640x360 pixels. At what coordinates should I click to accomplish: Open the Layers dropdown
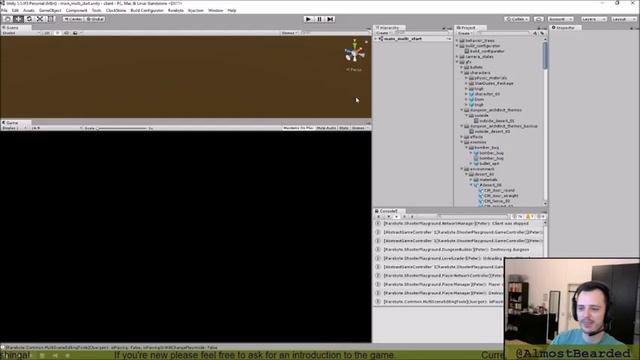[593, 19]
